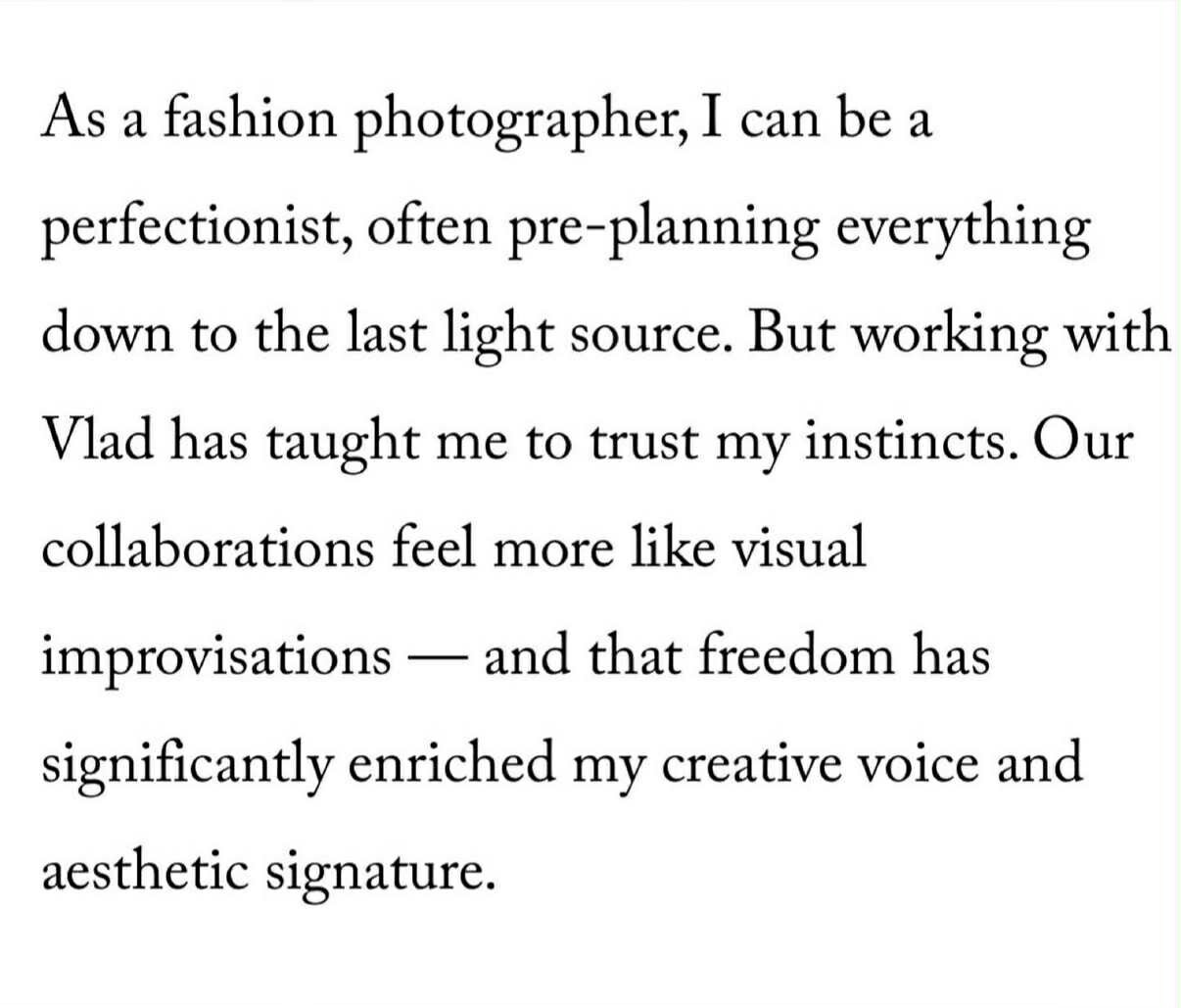Click on the word "working"
Viewport: 1181px width, 1008px height.
coord(945,335)
